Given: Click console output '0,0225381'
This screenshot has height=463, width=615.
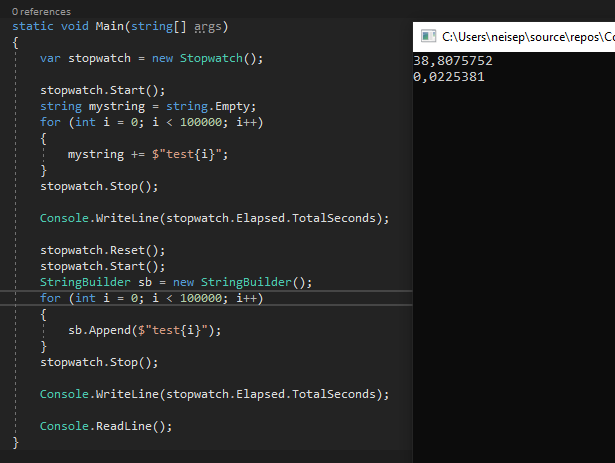Looking at the screenshot, I should point(449,77).
